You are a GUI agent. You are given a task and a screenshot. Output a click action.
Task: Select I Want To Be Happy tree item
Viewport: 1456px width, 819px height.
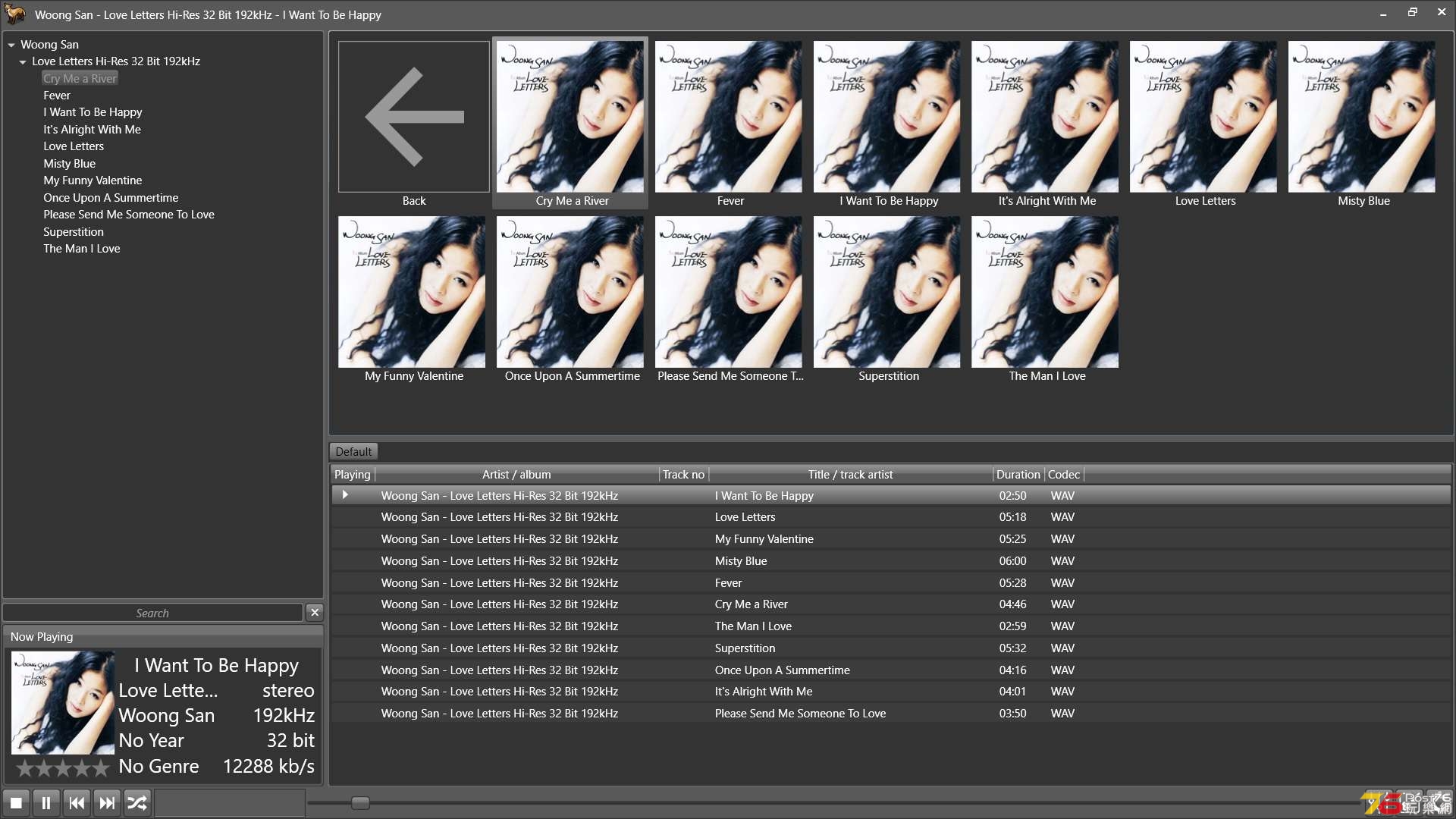tap(93, 112)
